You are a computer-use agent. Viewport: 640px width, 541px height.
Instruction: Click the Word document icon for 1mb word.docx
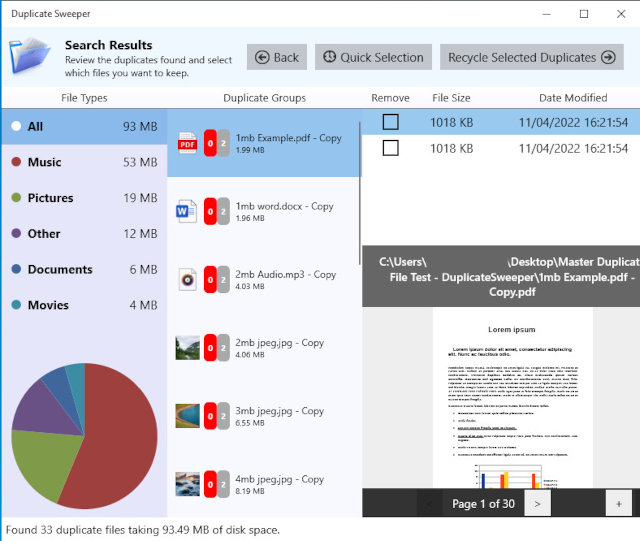187,211
